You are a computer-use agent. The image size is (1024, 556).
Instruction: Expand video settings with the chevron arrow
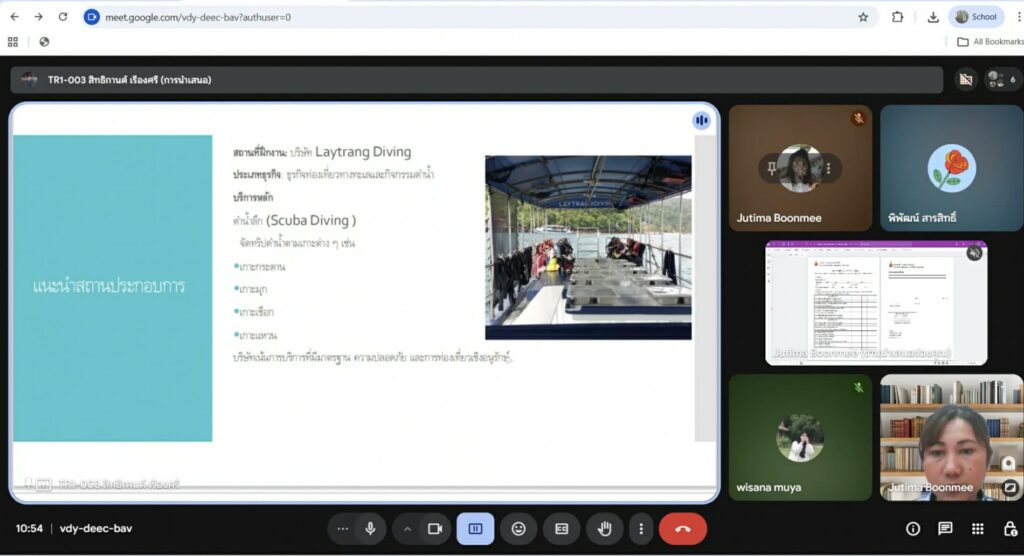click(407, 528)
